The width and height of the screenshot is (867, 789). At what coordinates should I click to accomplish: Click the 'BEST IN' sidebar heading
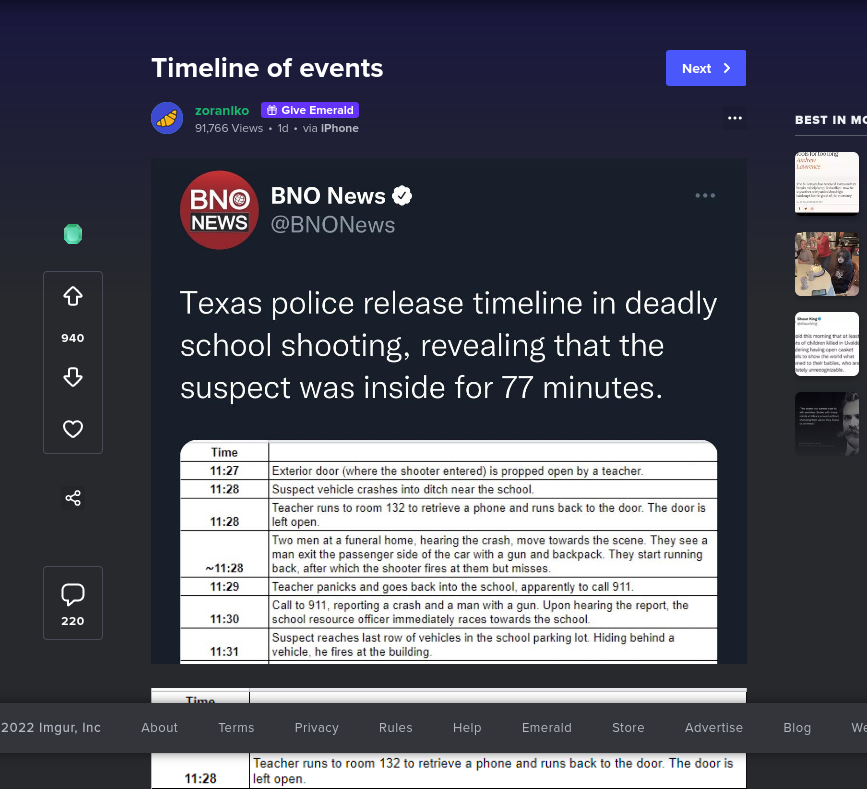831,120
